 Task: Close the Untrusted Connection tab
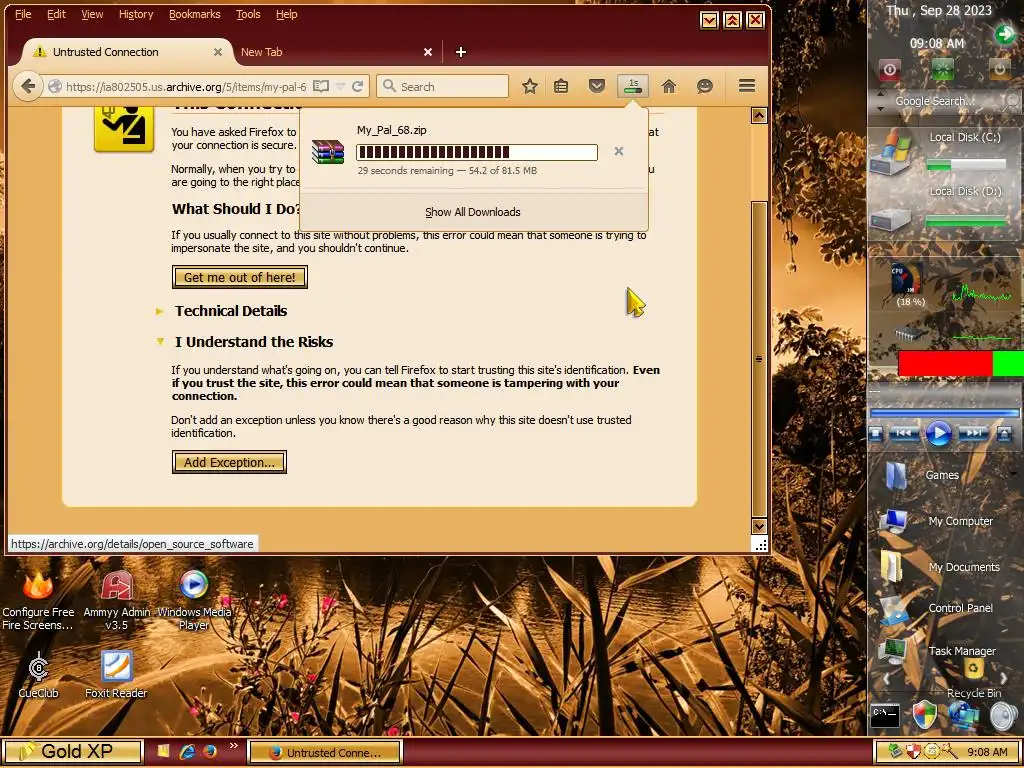[218, 52]
